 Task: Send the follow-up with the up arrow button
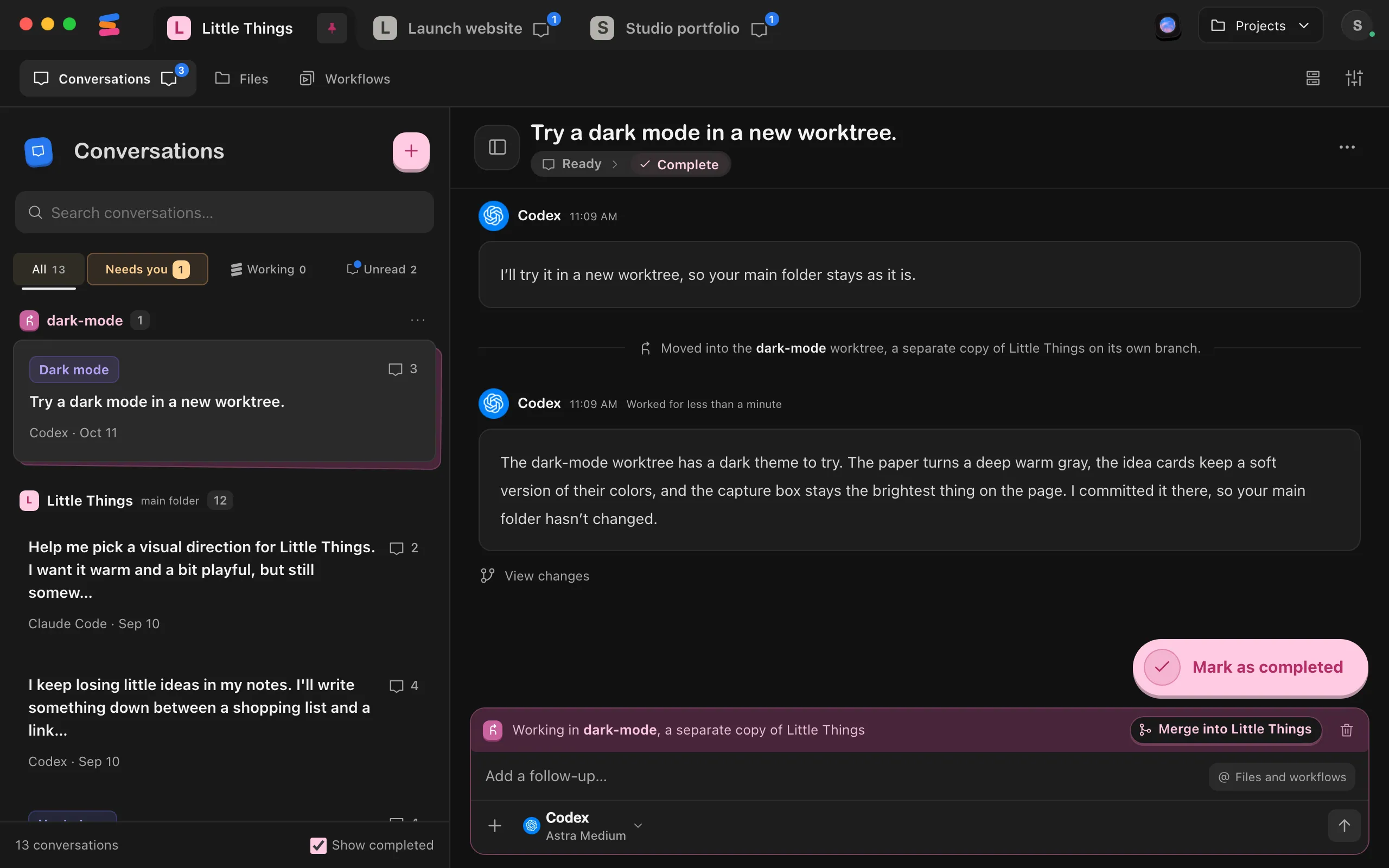(x=1344, y=826)
